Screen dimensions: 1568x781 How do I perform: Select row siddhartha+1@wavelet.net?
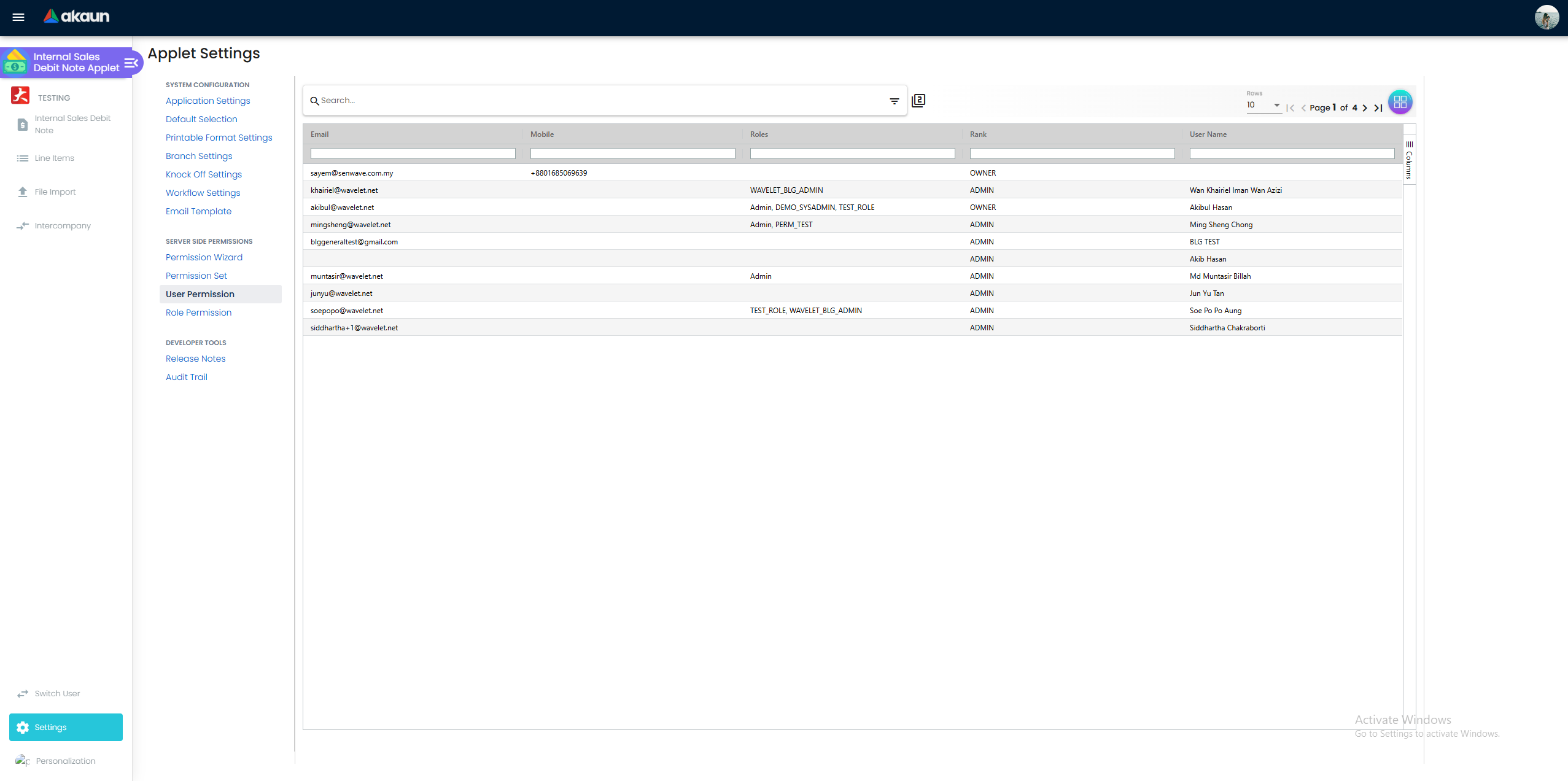point(853,328)
